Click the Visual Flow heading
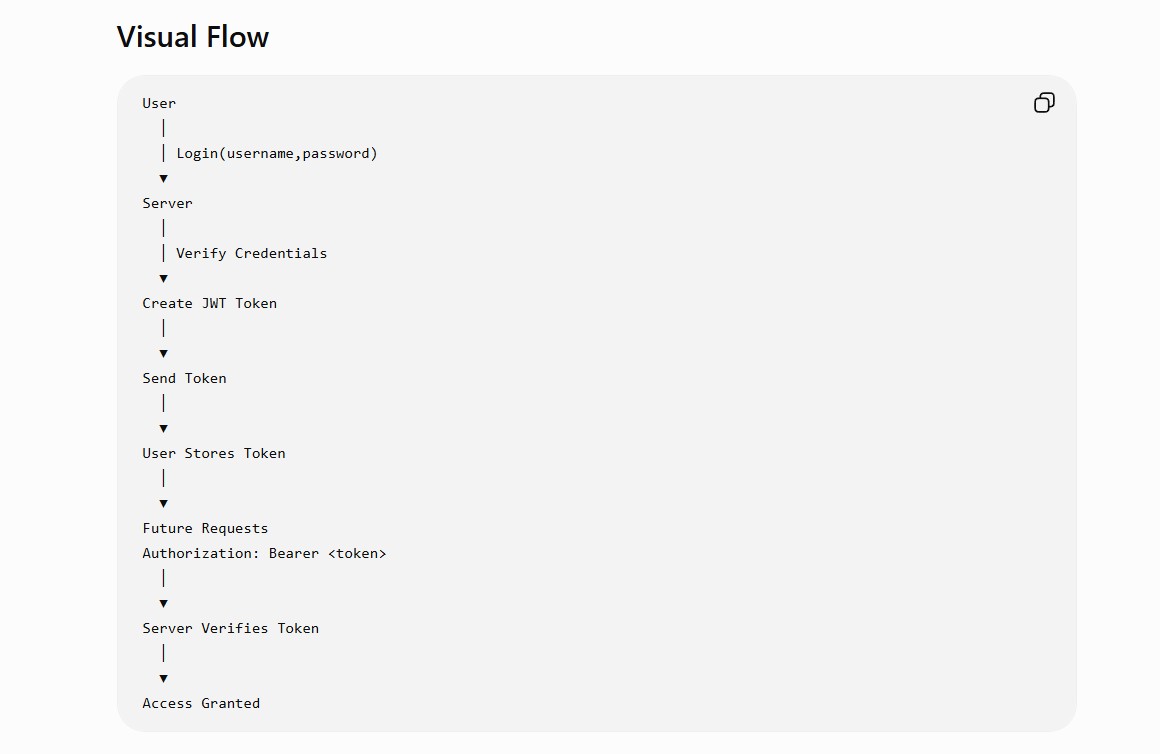 click(x=192, y=37)
